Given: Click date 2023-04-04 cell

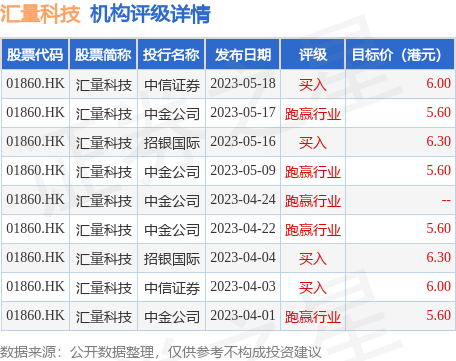Looking at the screenshot, I should (243, 257).
